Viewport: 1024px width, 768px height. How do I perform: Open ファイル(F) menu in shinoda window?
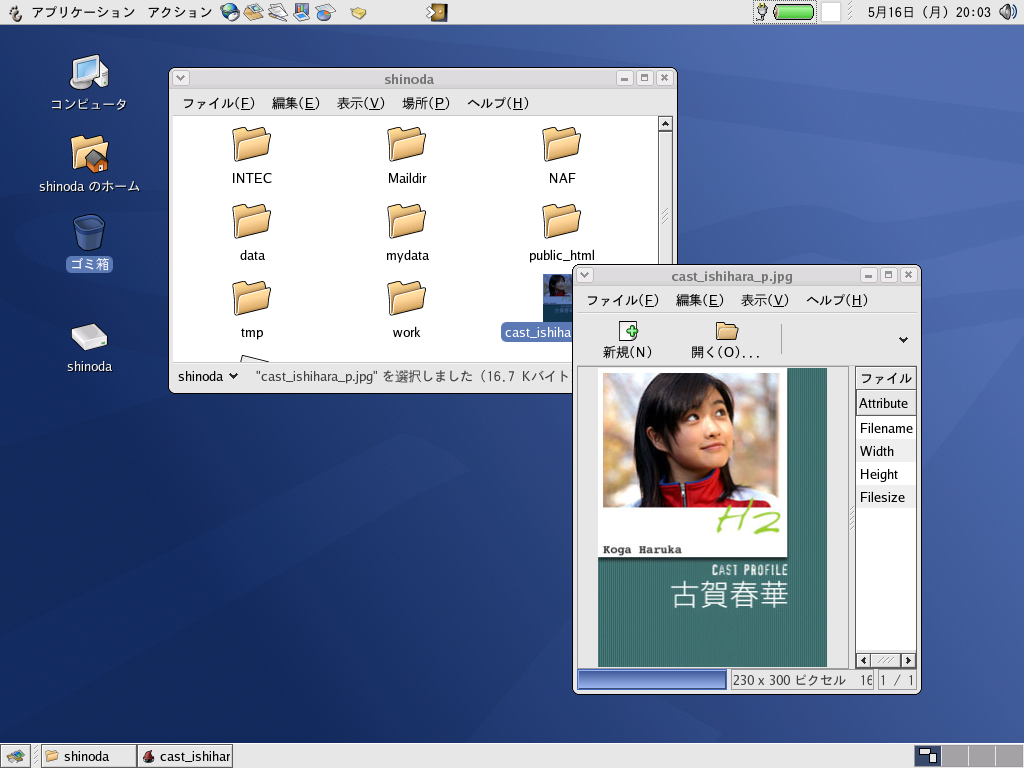click(x=218, y=103)
